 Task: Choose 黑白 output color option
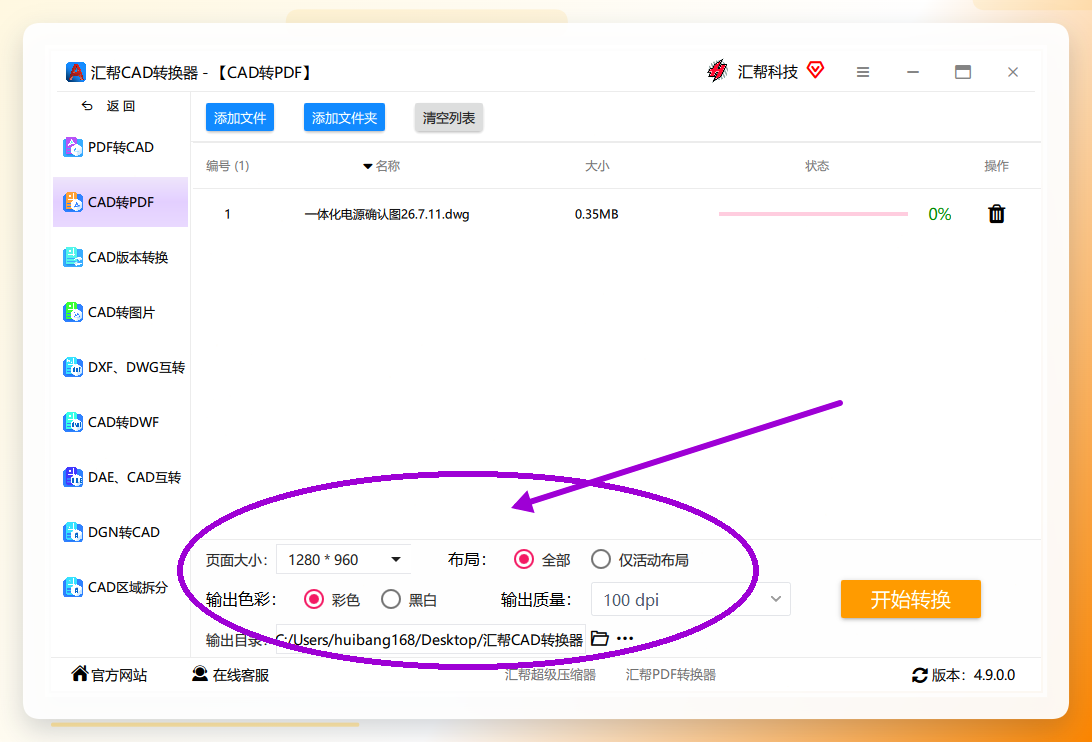point(391,599)
